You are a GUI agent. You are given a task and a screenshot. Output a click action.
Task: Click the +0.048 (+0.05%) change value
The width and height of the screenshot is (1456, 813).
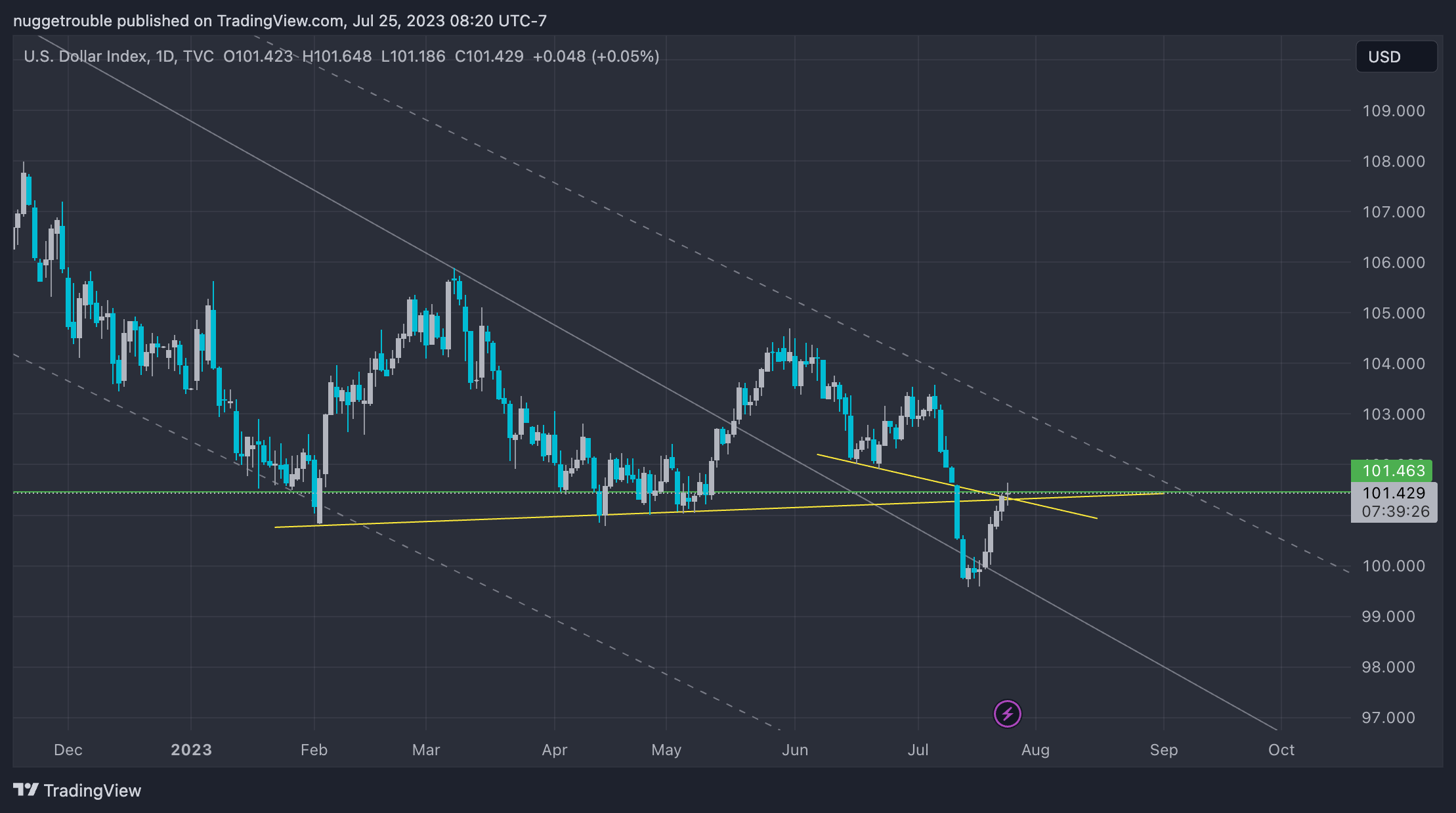pyautogui.click(x=596, y=56)
